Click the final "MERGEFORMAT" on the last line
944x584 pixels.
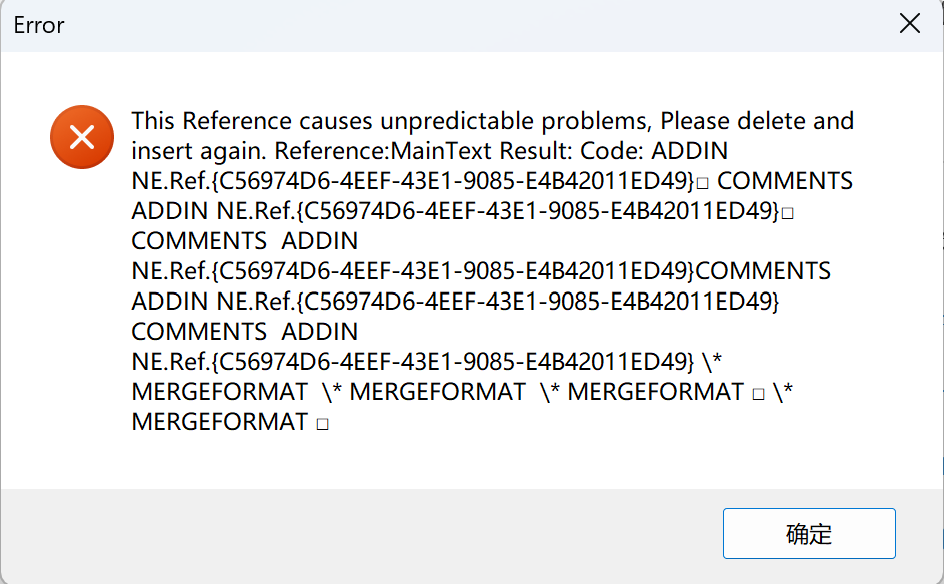click(x=219, y=422)
